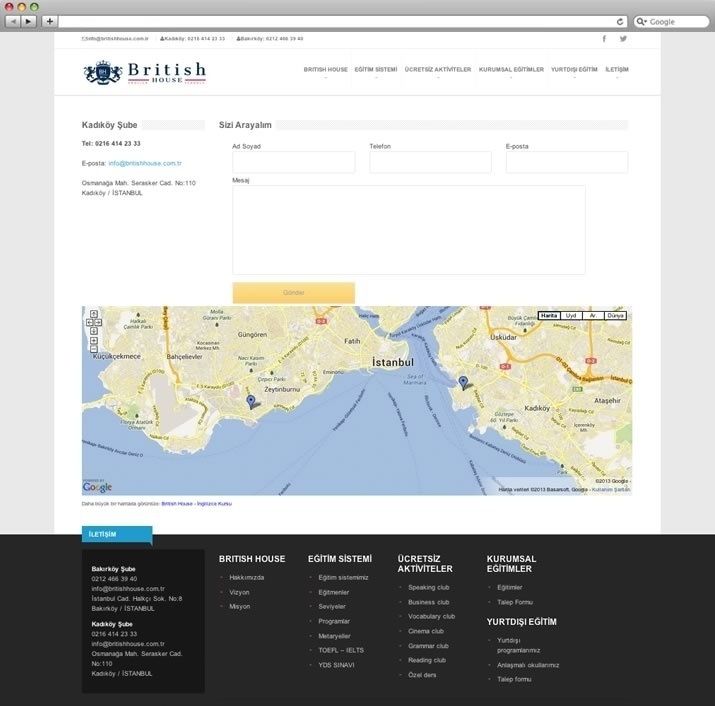715x706 pixels.
Task: Switch map to Ar. terrain view
Action: (593, 316)
